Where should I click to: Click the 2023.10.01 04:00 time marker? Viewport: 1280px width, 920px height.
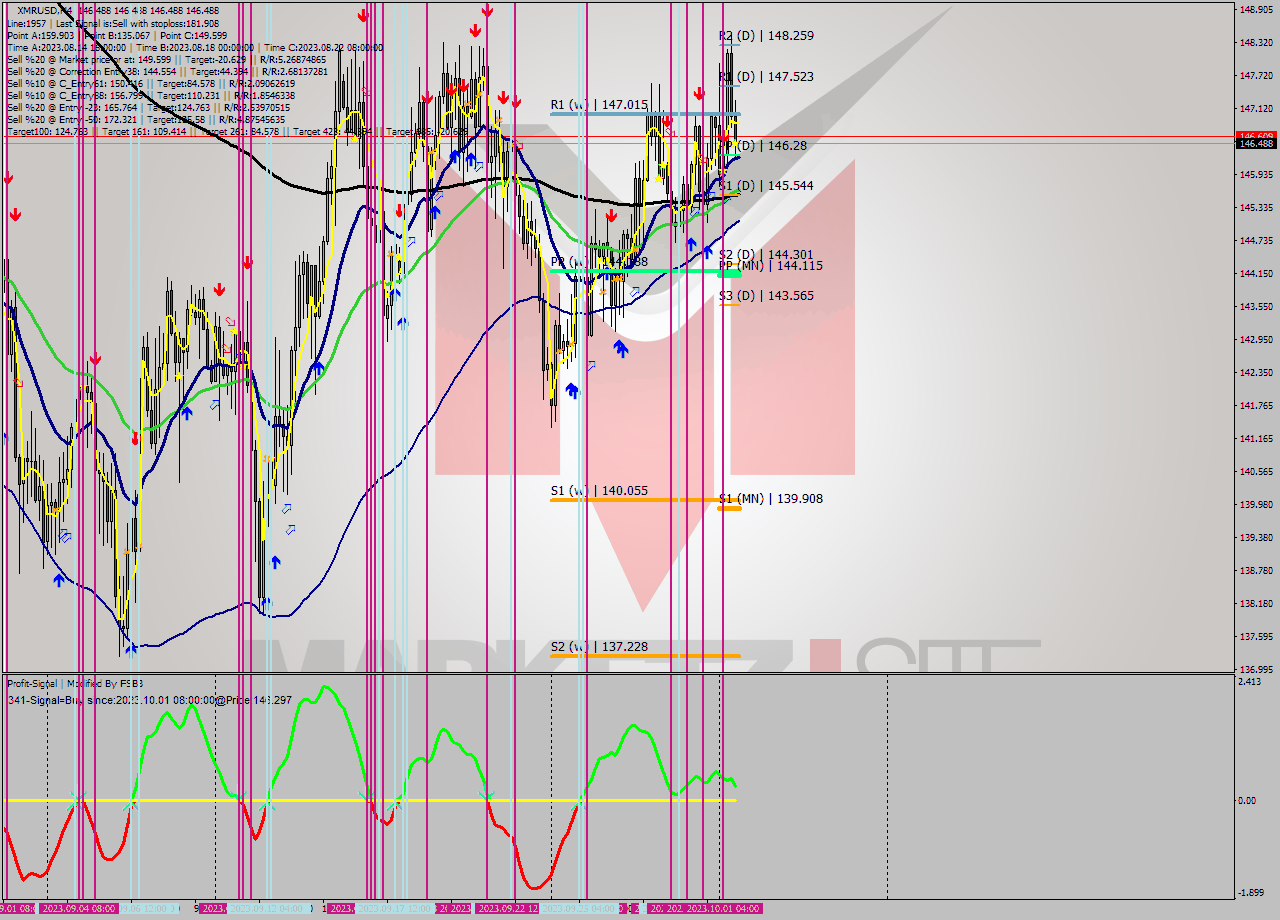[x=723, y=908]
